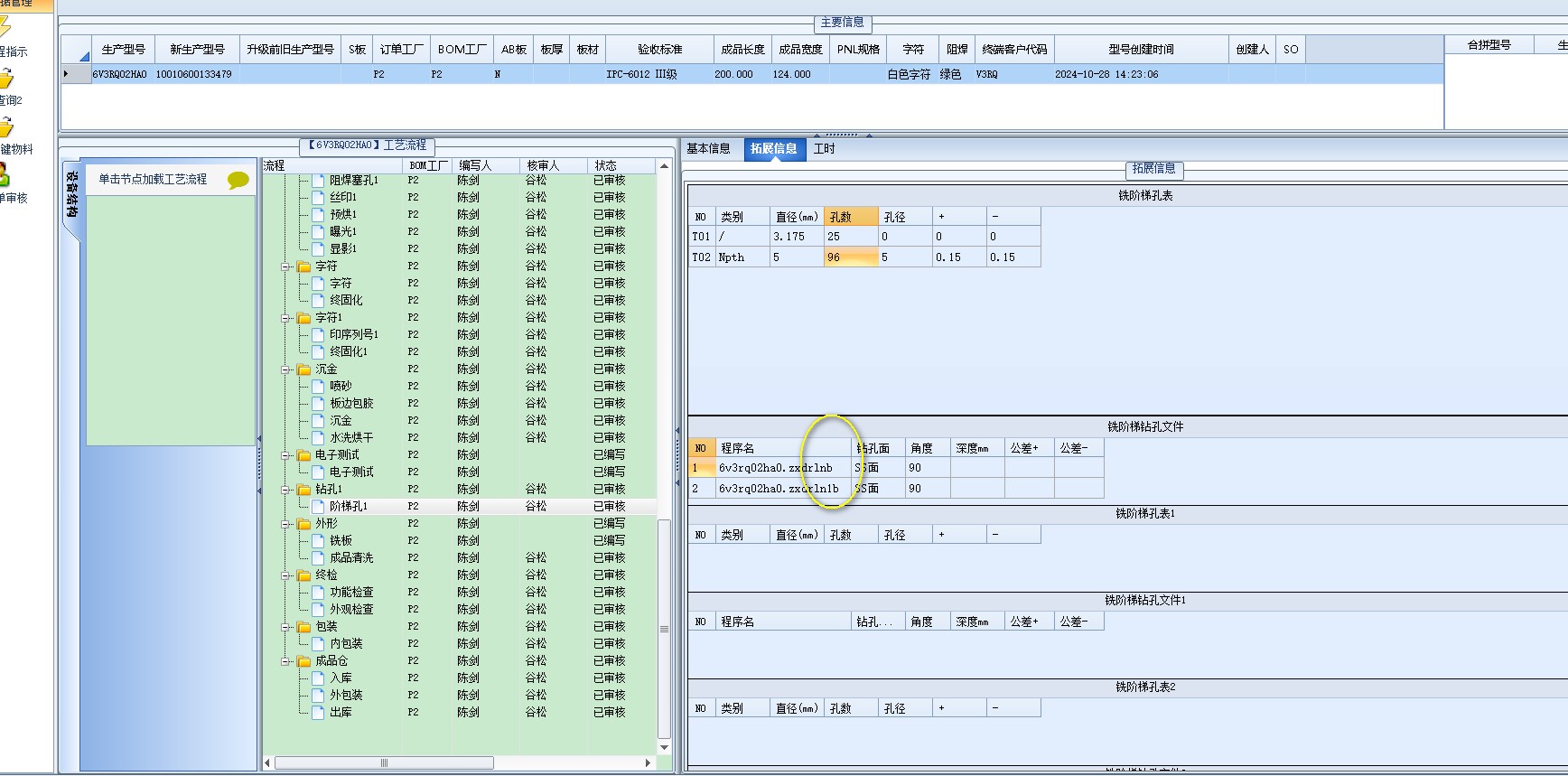Click the 6v3rq02ha0.zxdrlnlb program name cell
Image resolution: width=1568 pixels, height=776 pixels.
click(784, 489)
